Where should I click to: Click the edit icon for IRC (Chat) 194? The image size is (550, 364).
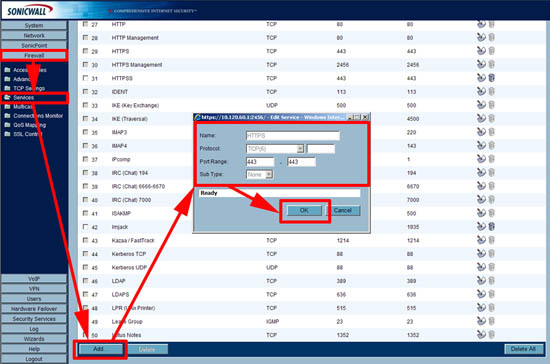coord(481,172)
